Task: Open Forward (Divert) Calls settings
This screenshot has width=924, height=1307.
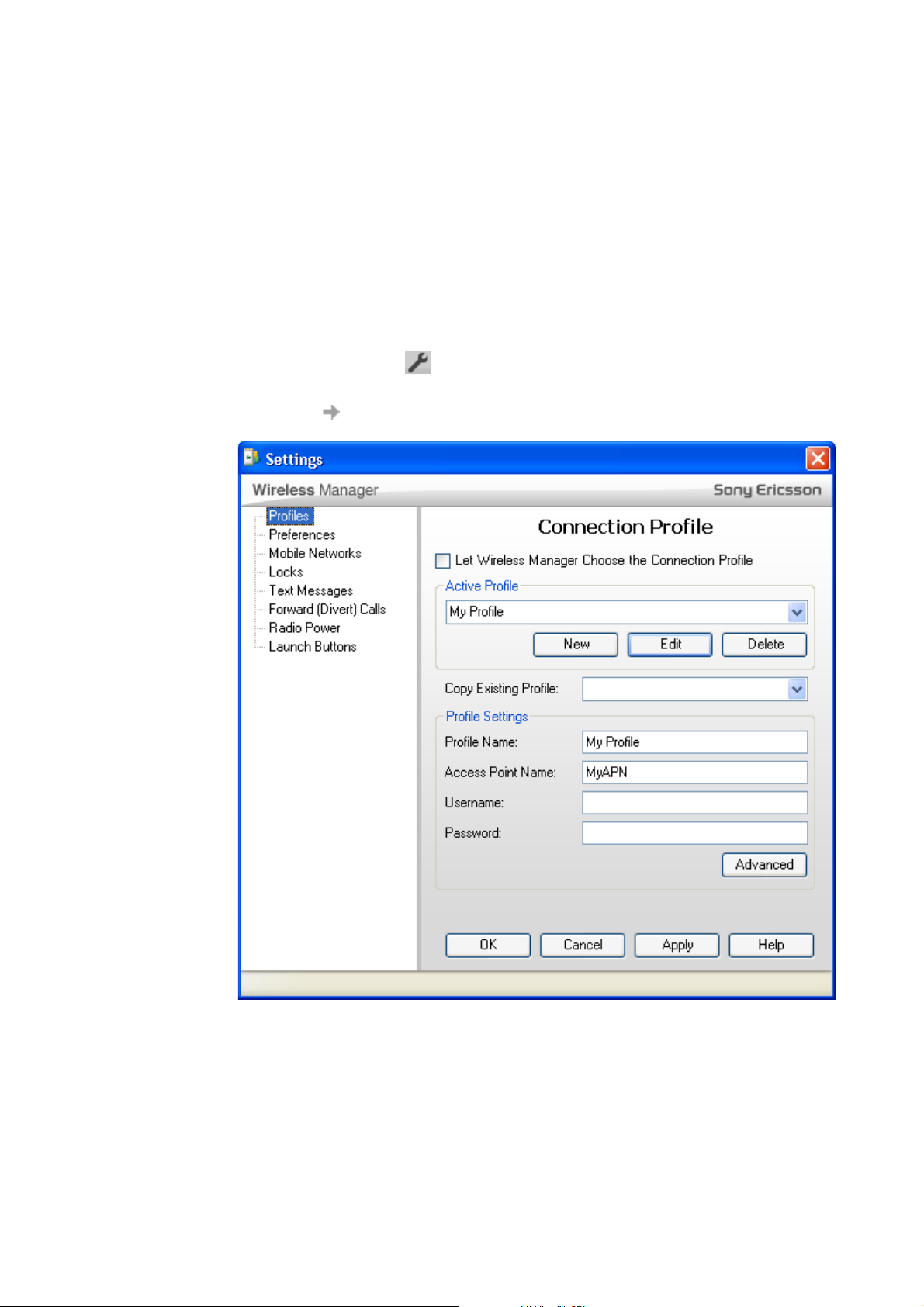Action: [327, 609]
